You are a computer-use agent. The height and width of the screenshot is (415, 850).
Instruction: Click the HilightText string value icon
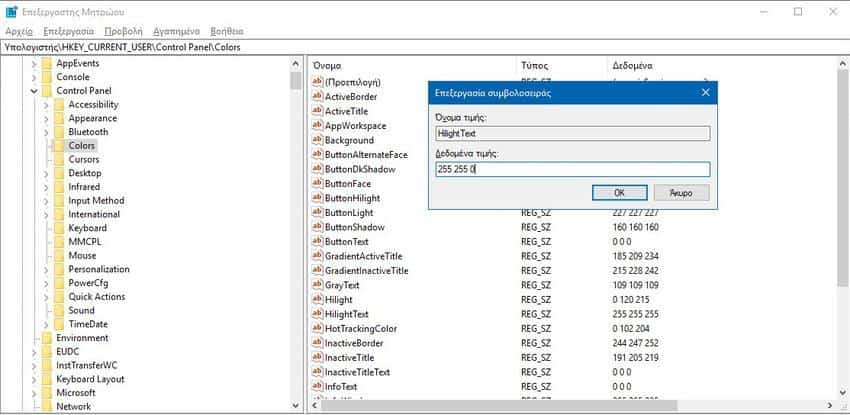coord(318,314)
